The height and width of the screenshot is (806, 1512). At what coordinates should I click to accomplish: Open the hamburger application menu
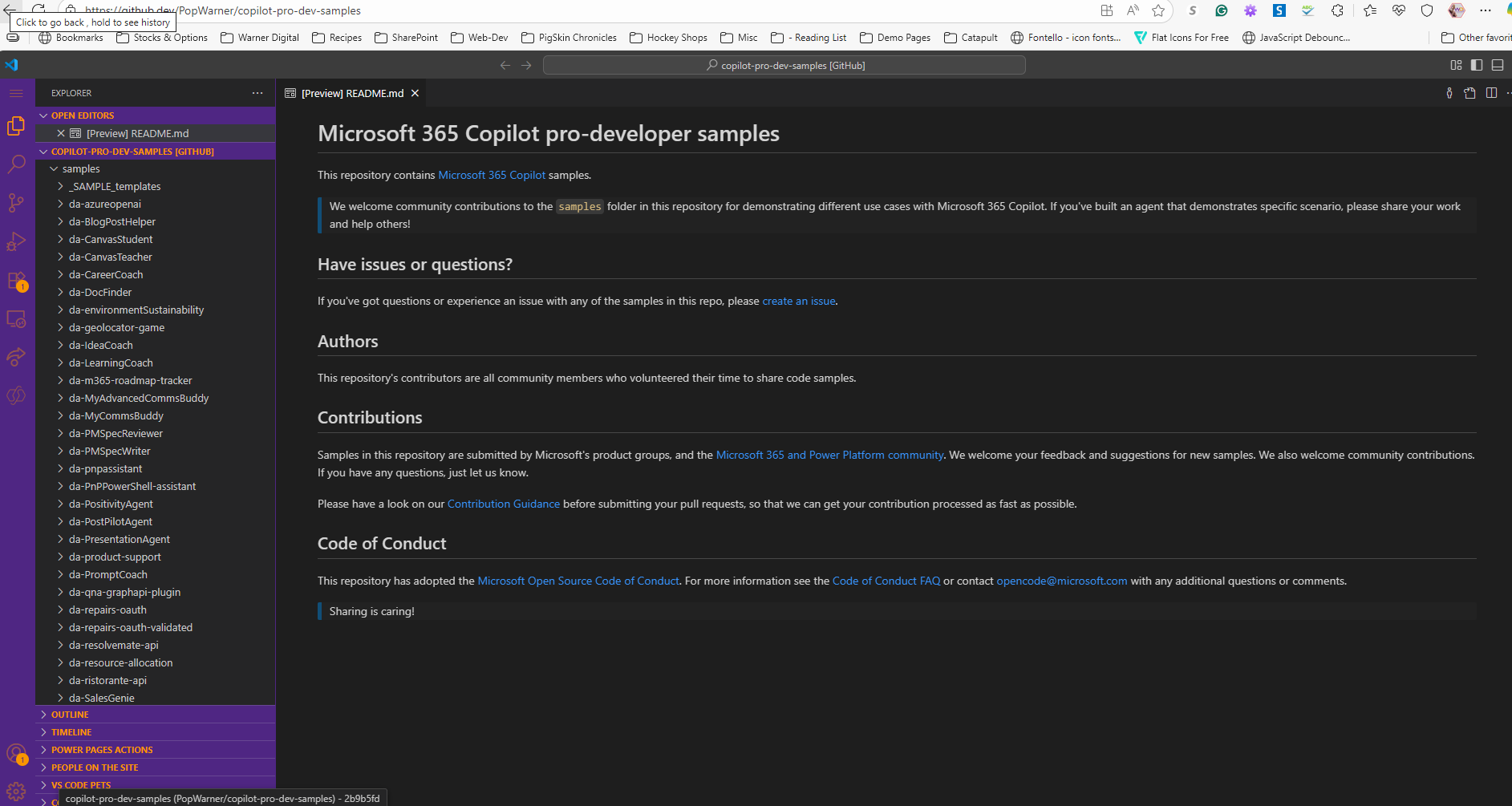[16, 93]
